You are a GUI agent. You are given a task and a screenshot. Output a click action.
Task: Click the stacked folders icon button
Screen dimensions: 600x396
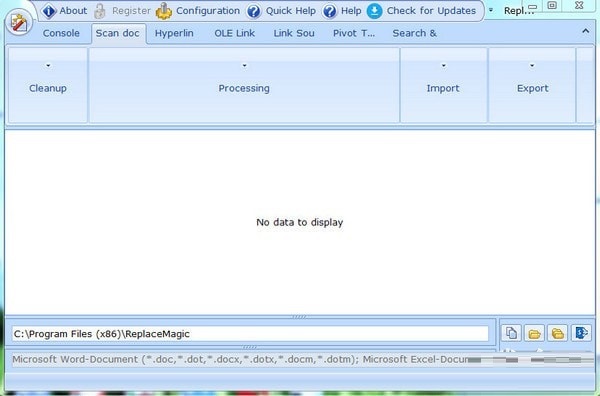coord(558,333)
